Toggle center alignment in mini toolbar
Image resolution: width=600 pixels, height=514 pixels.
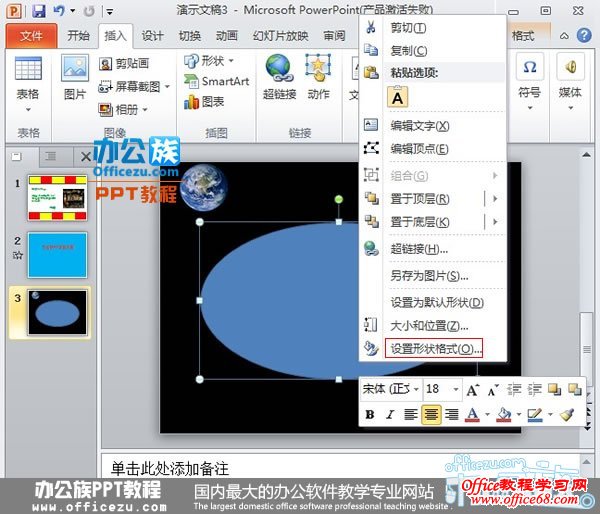pos(431,414)
